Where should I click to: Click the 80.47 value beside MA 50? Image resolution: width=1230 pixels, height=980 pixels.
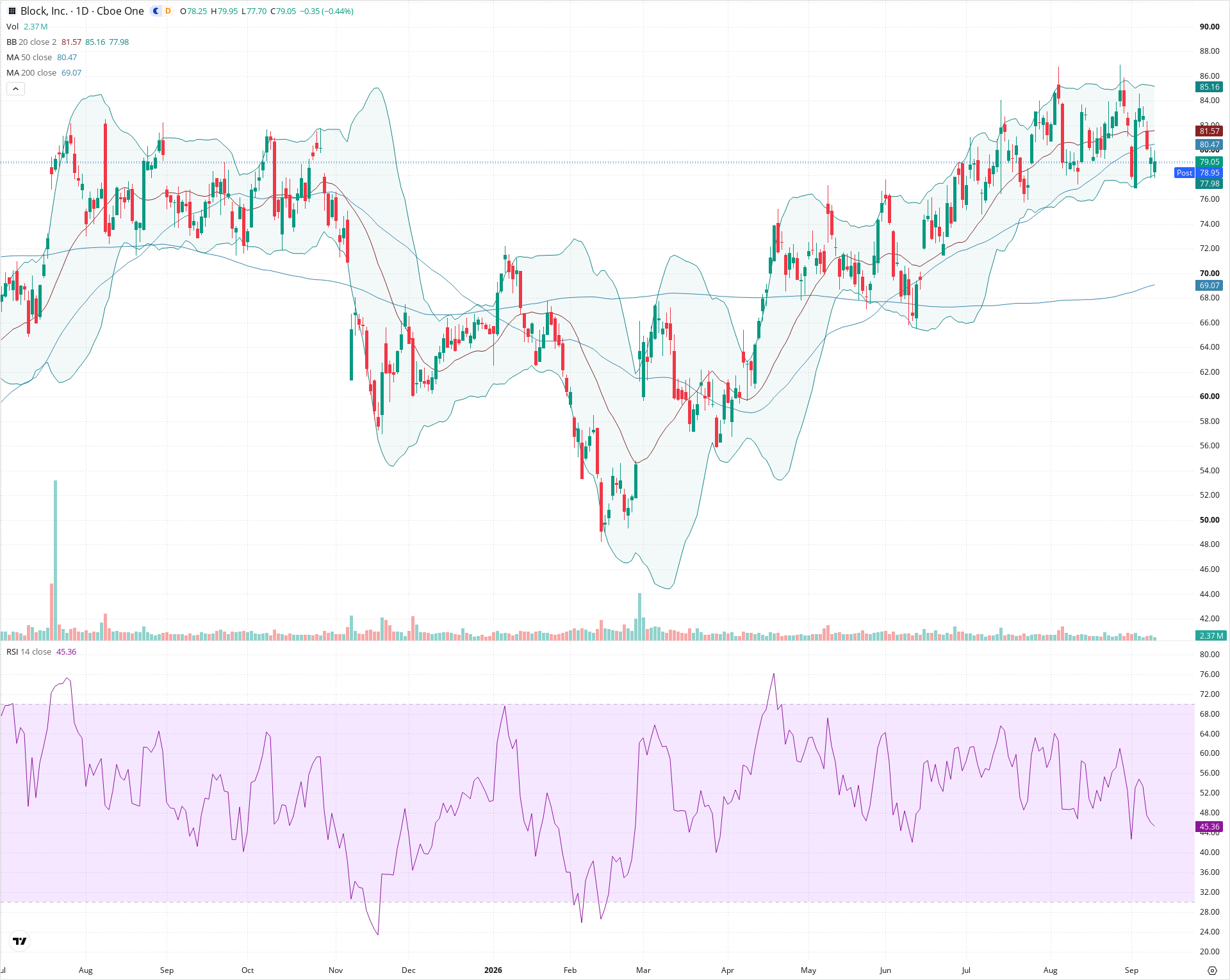click(x=67, y=57)
